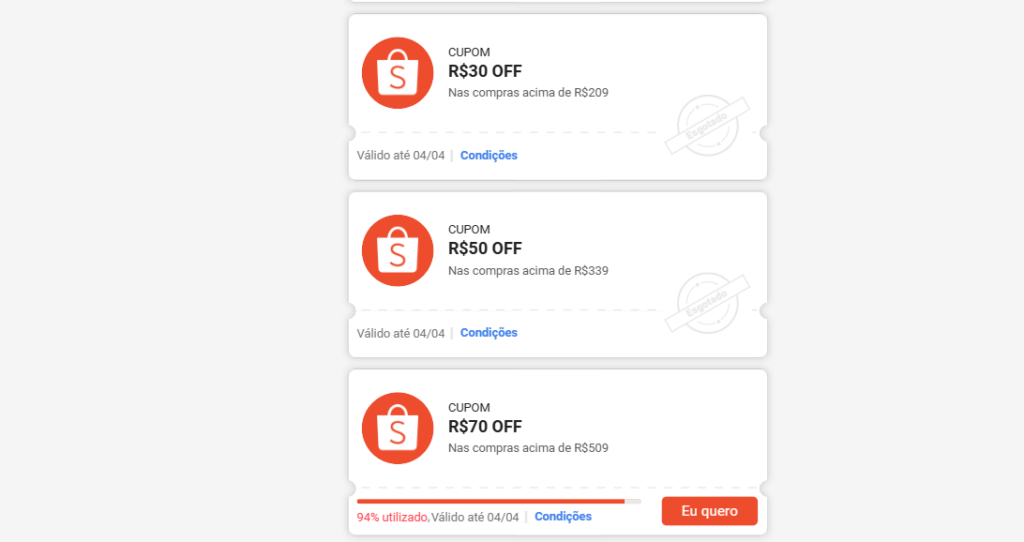Click the red coupon usage progress bar

499,502
